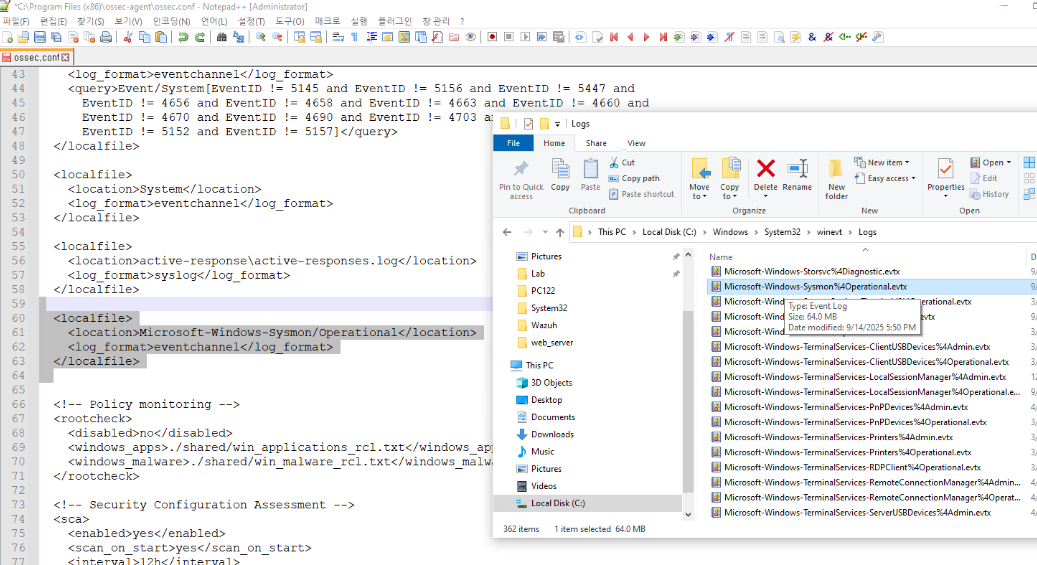Open the Replace dialog icon in Notepad++
The image size is (1037, 565).
click(x=238, y=37)
